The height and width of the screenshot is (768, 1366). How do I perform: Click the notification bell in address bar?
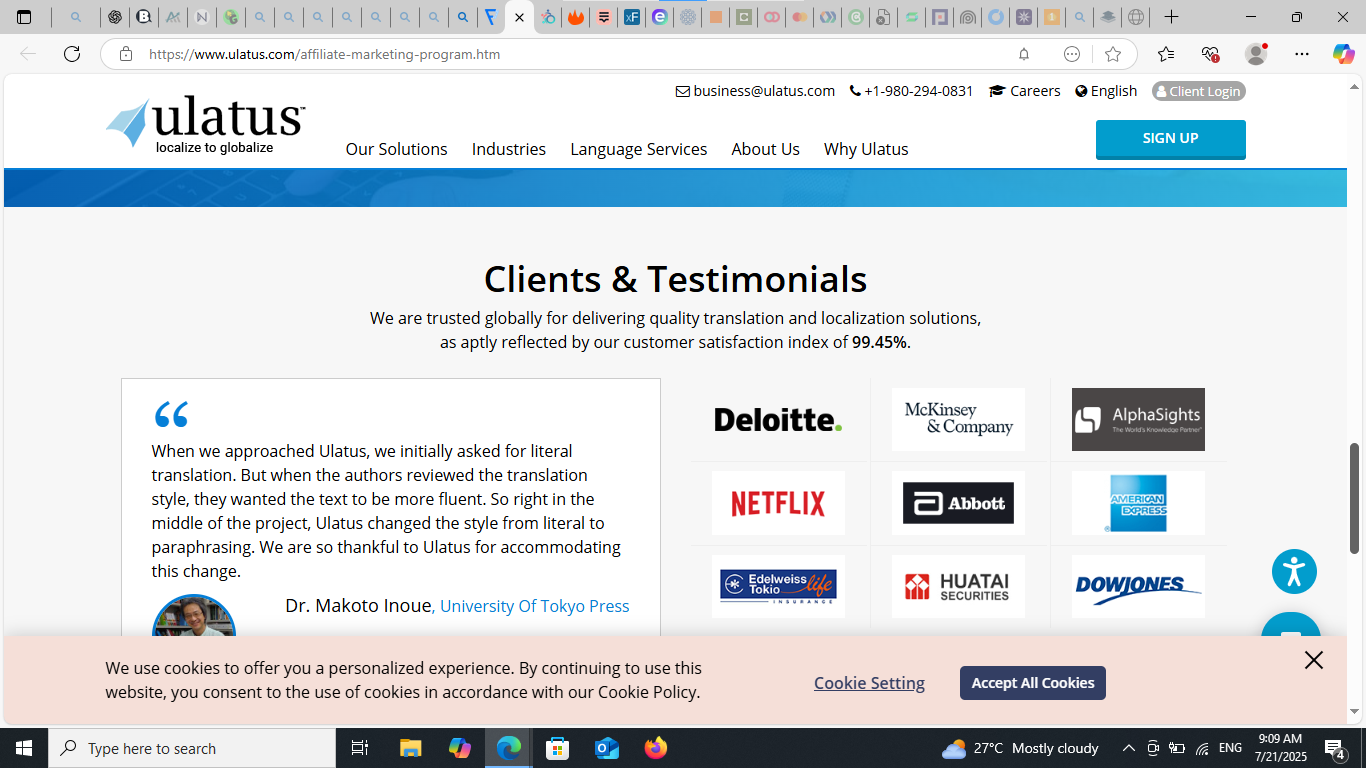1024,54
